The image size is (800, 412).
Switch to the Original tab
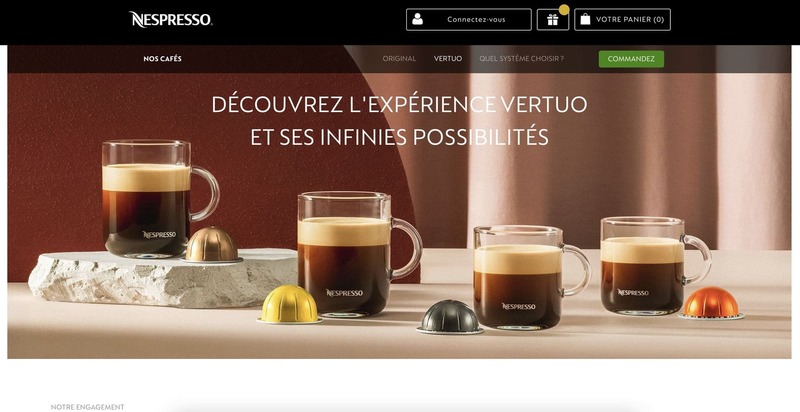click(x=399, y=59)
